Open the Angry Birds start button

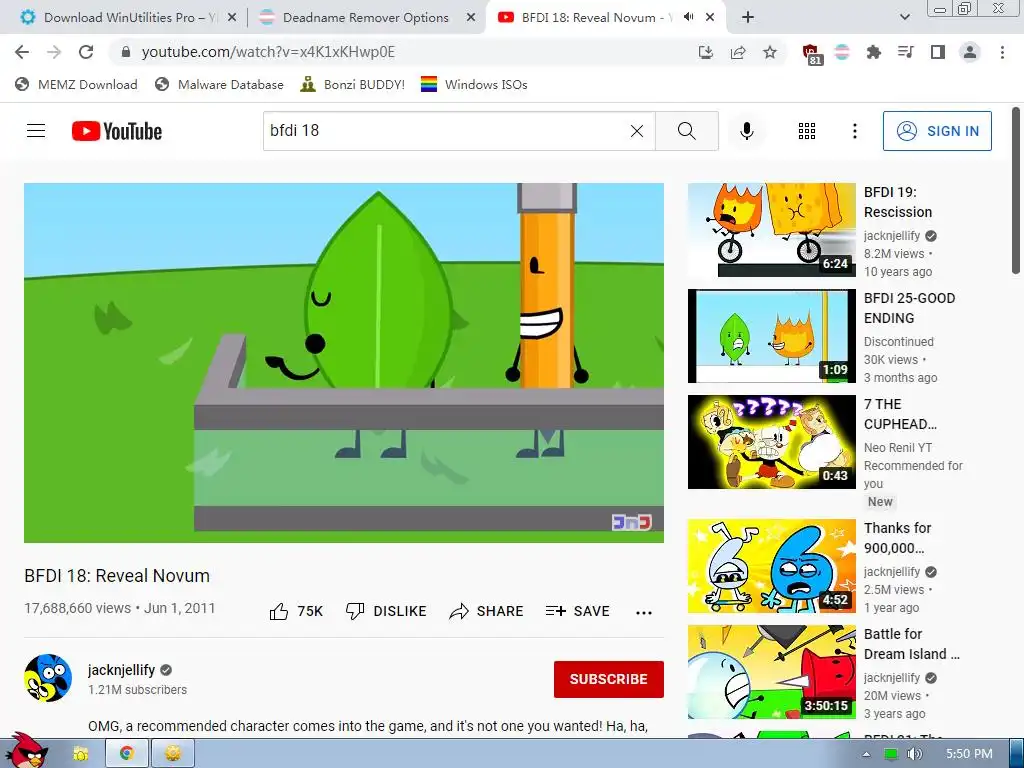tap(26, 750)
